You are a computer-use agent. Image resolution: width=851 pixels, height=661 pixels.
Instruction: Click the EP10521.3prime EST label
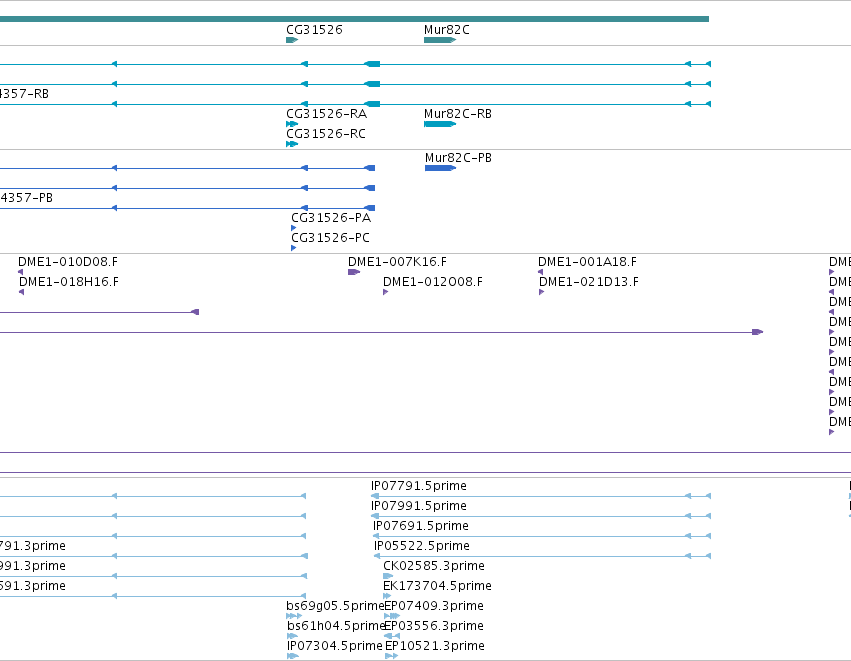click(435, 646)
